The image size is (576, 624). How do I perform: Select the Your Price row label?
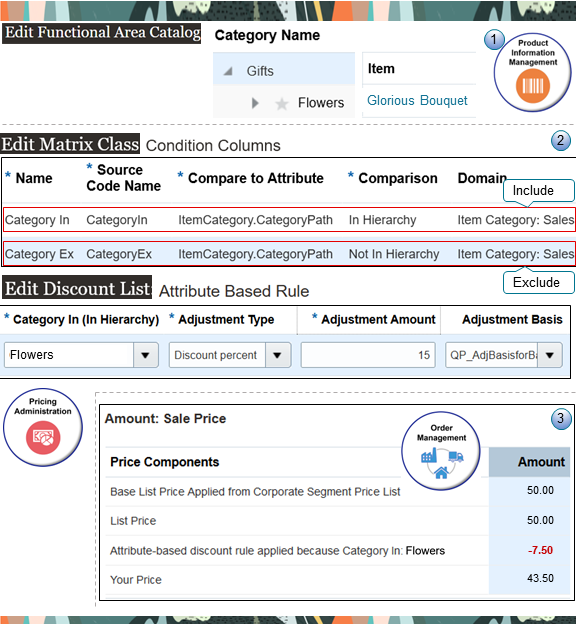(136, 579)
